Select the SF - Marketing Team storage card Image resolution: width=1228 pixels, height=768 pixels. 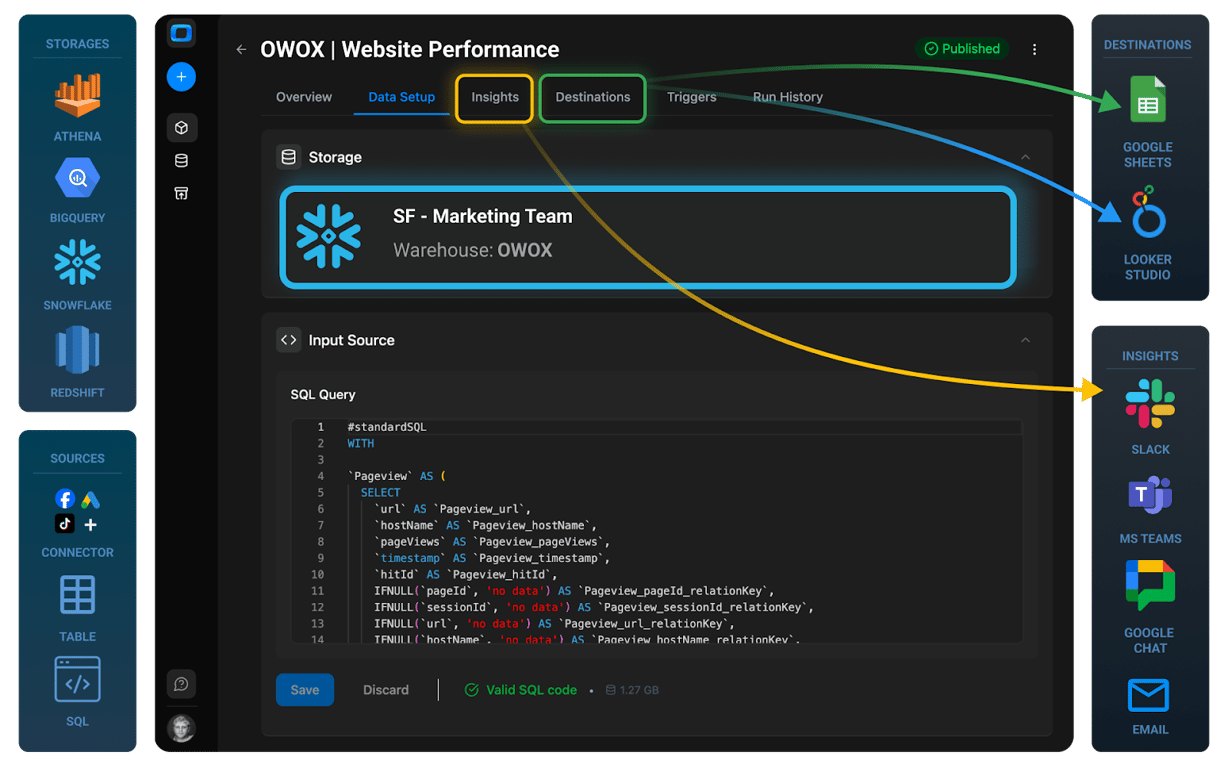coord(648,237)
